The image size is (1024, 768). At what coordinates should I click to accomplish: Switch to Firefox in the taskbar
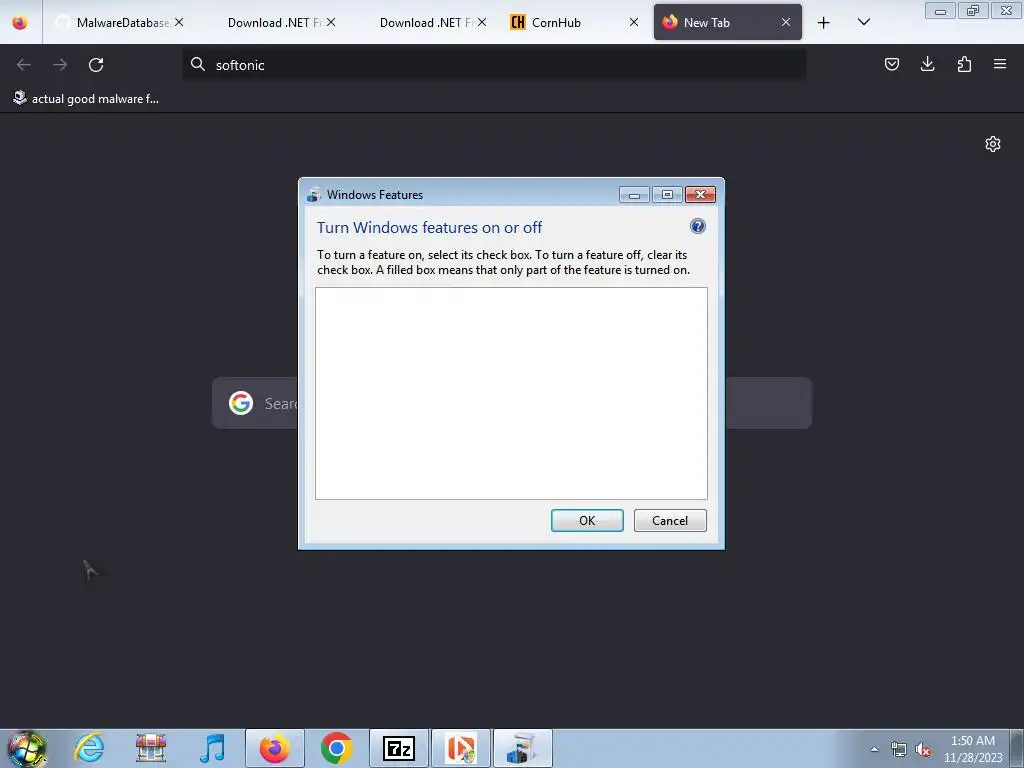coord(274,748)
